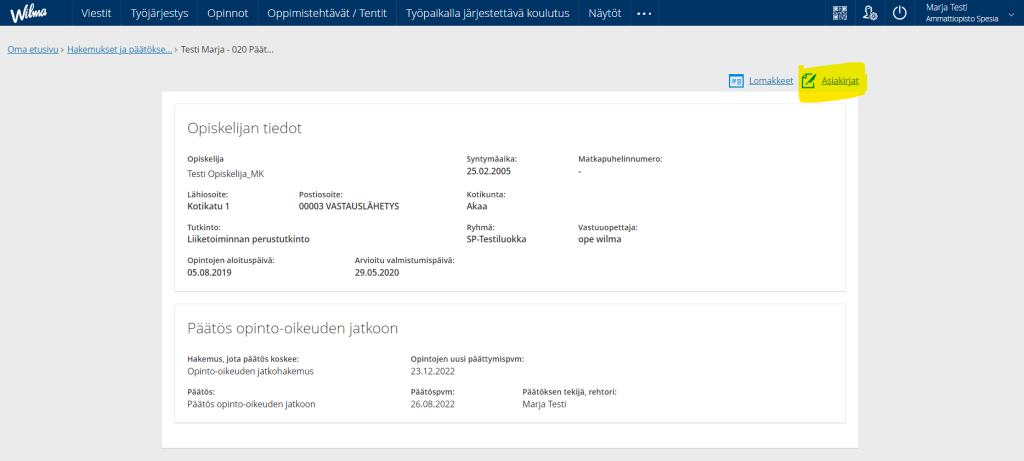Image resolution: width=1024 pixels, height=461 pixels.
Task: Go to Hakemukset ja päätökse... breadcrumb
Action: click(x=119, y=49)
